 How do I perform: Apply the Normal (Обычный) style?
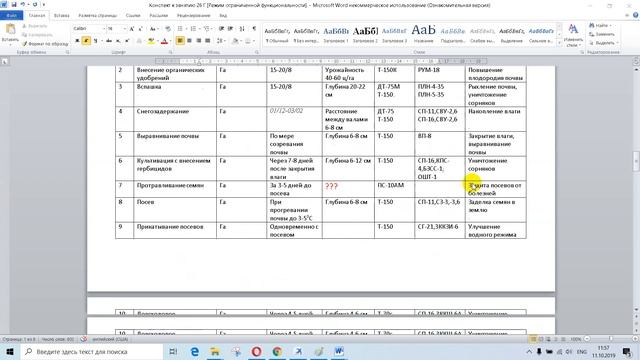tap(277, 35)
